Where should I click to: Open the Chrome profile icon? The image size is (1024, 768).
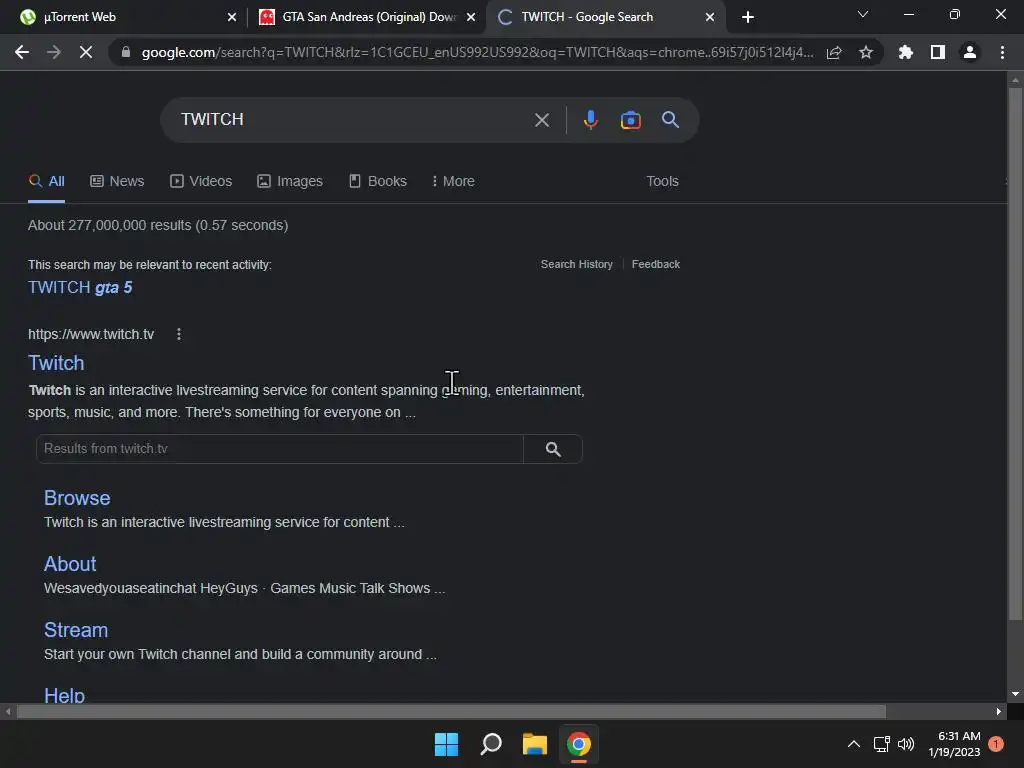[x=970, y=52]
